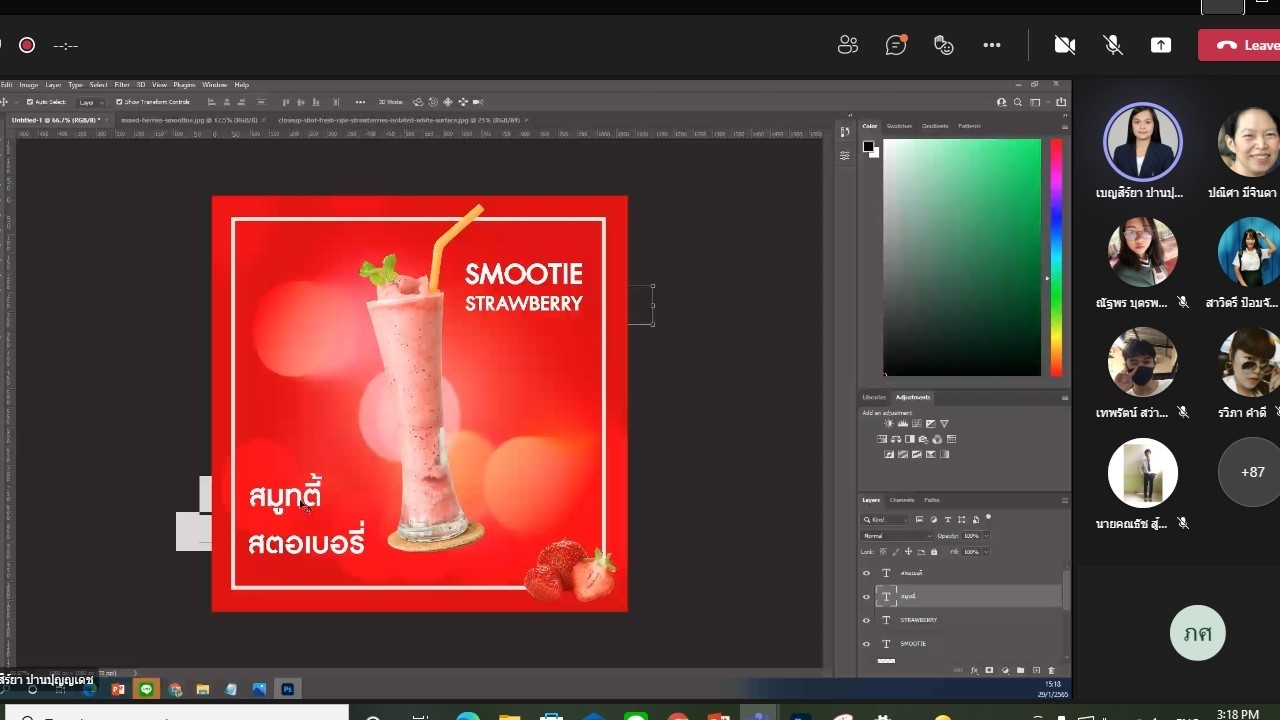Toggle the Auto-Select checkbox
The image size is (1280, 720).
[x=30, y=102]
